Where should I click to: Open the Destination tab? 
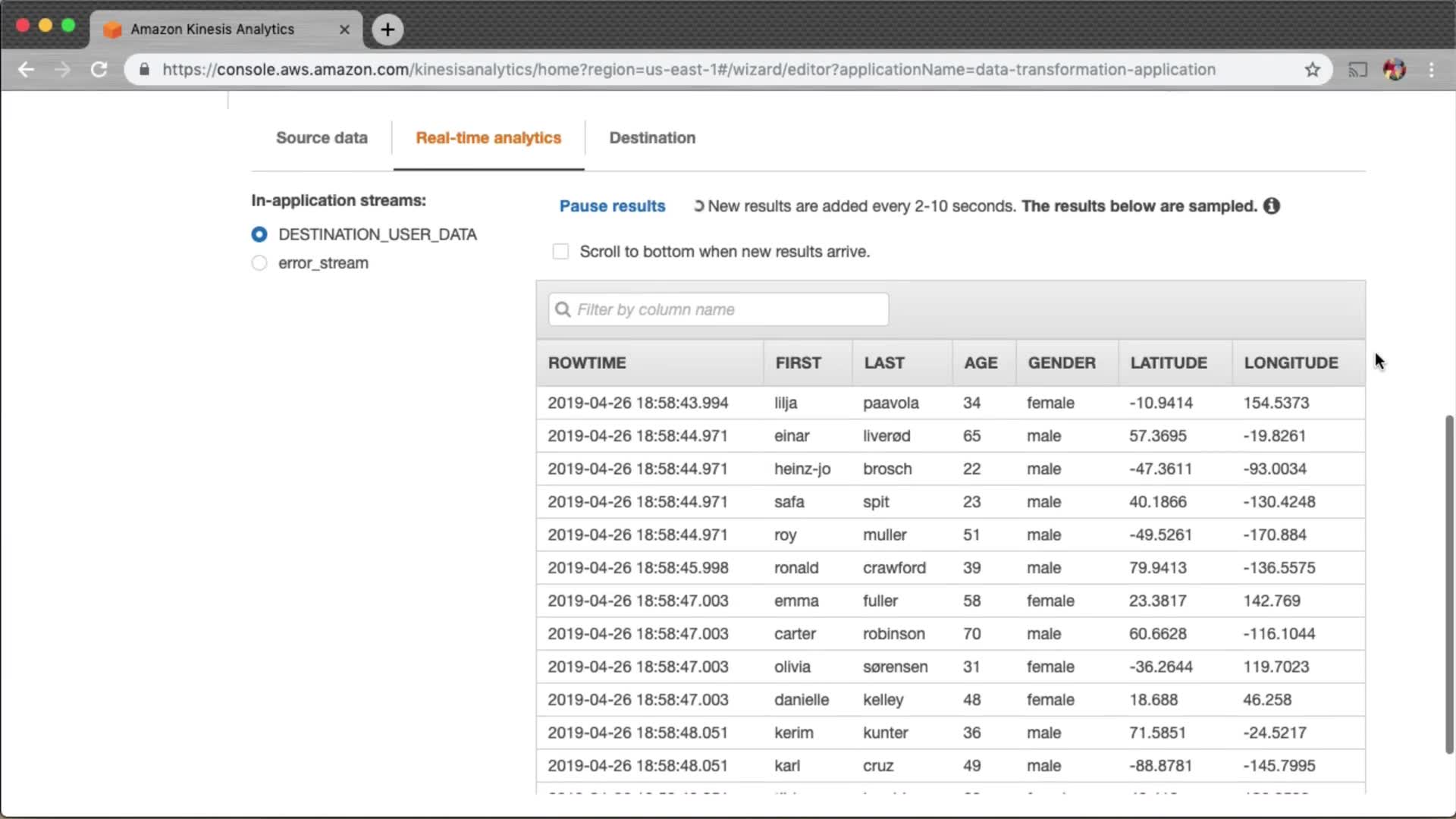coord(652,138)
